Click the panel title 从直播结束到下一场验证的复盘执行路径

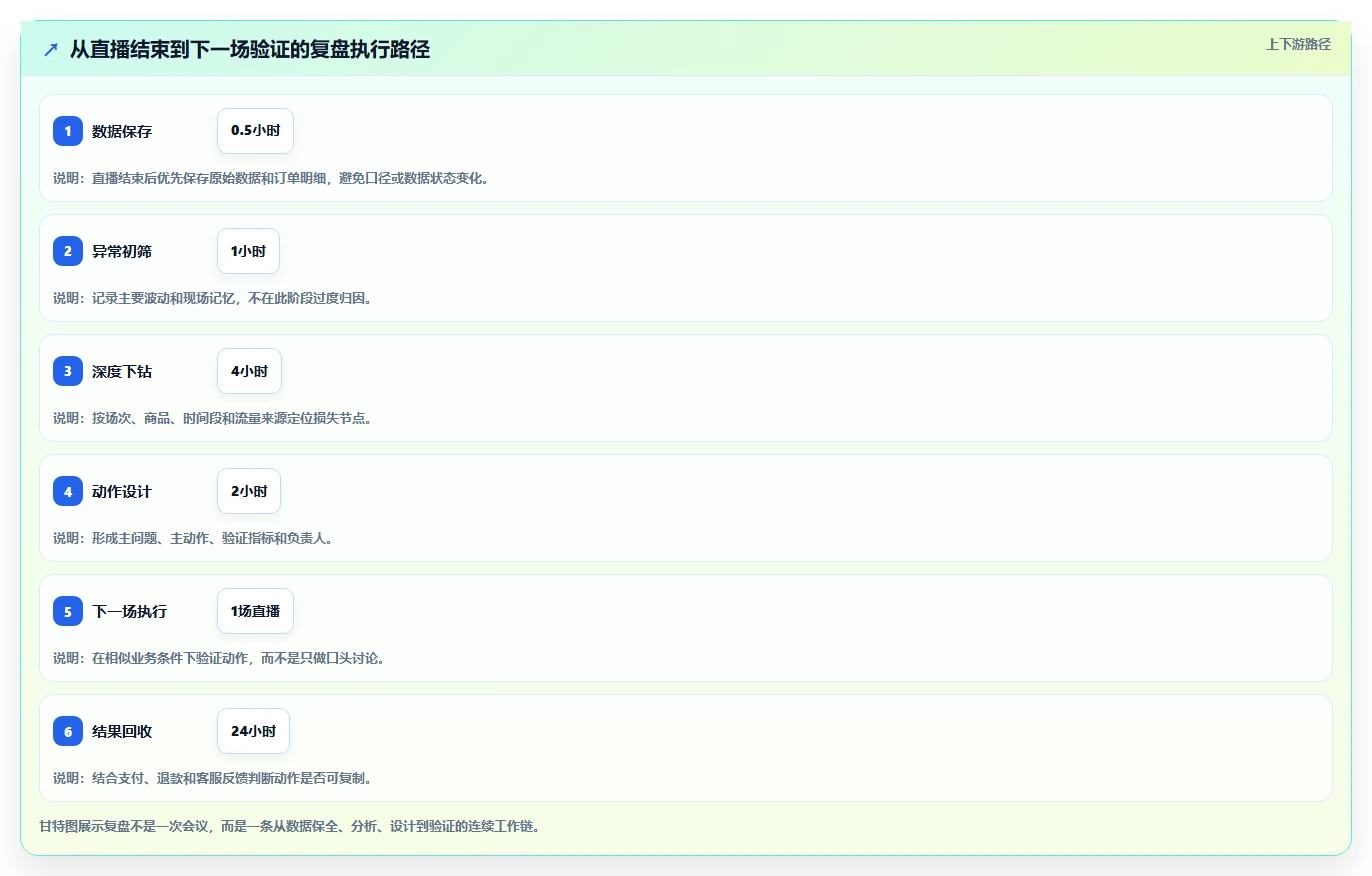(x=250, y=49)
